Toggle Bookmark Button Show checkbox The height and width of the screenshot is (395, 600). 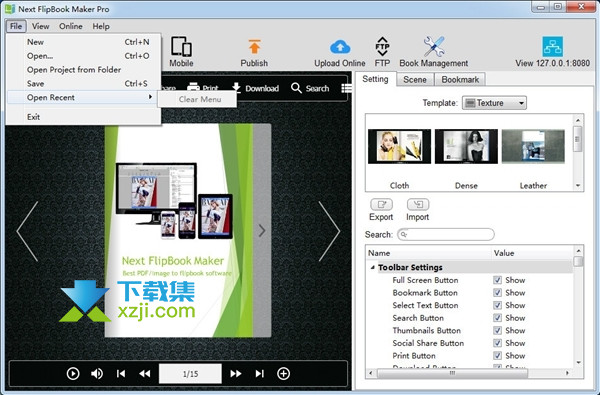click(497, 293)
